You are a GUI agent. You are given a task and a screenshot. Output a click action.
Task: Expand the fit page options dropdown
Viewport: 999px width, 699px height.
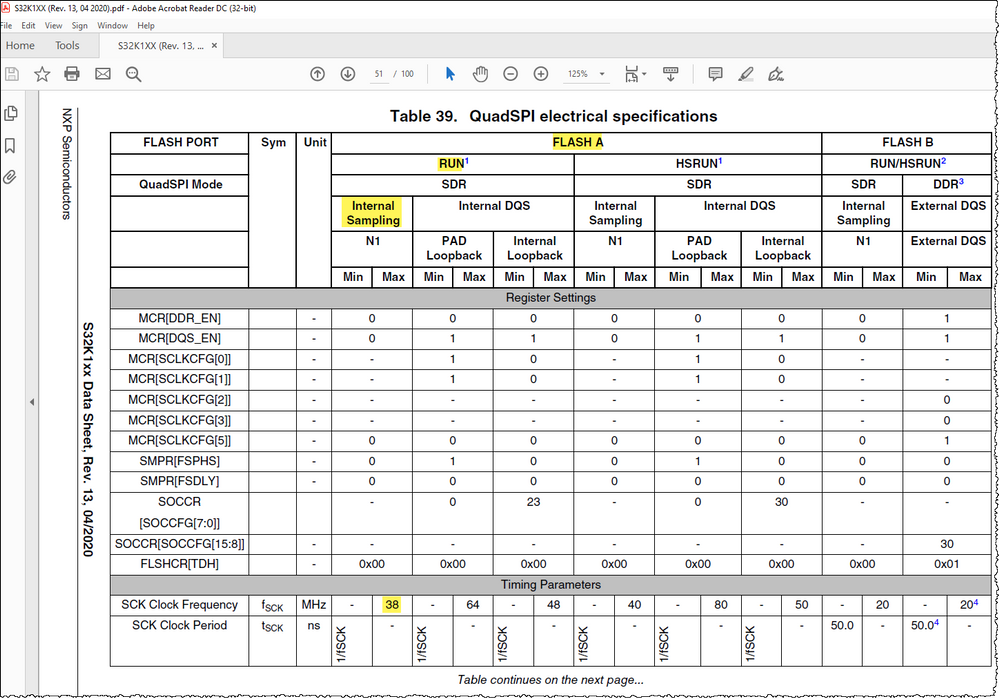(644, 74)
